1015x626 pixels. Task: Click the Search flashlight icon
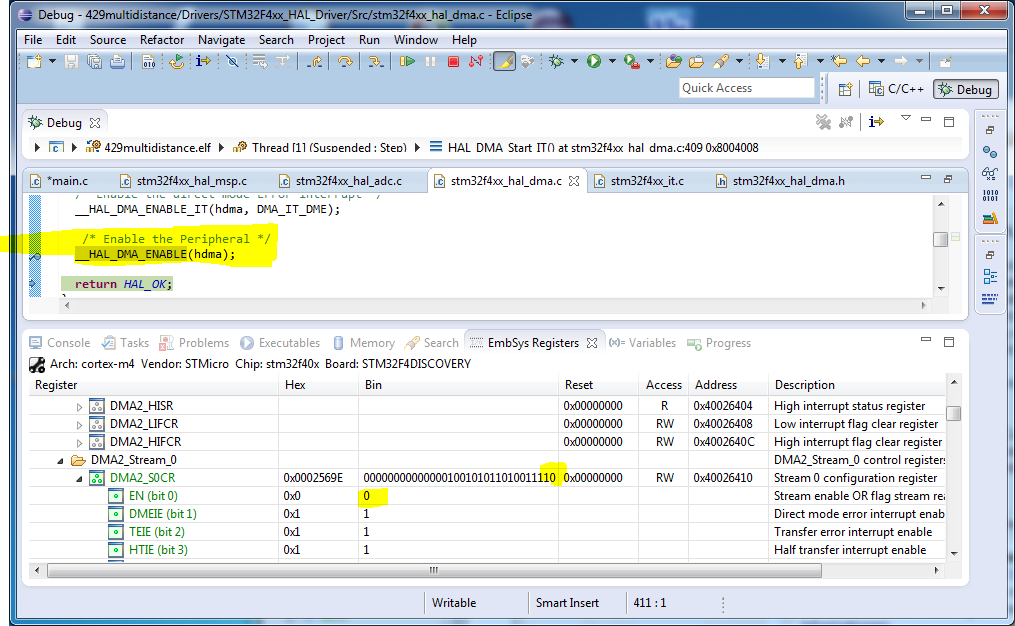click(720, 61)
